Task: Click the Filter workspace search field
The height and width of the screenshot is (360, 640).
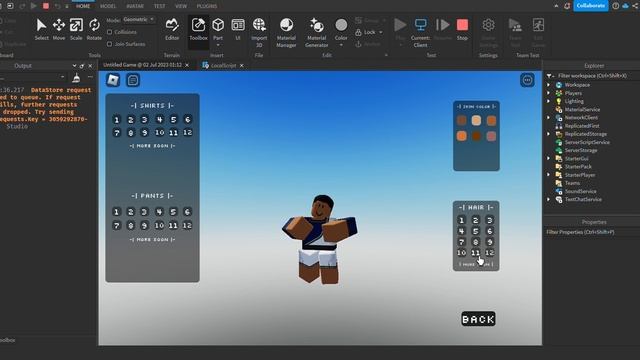Action: tap(592, 76)
